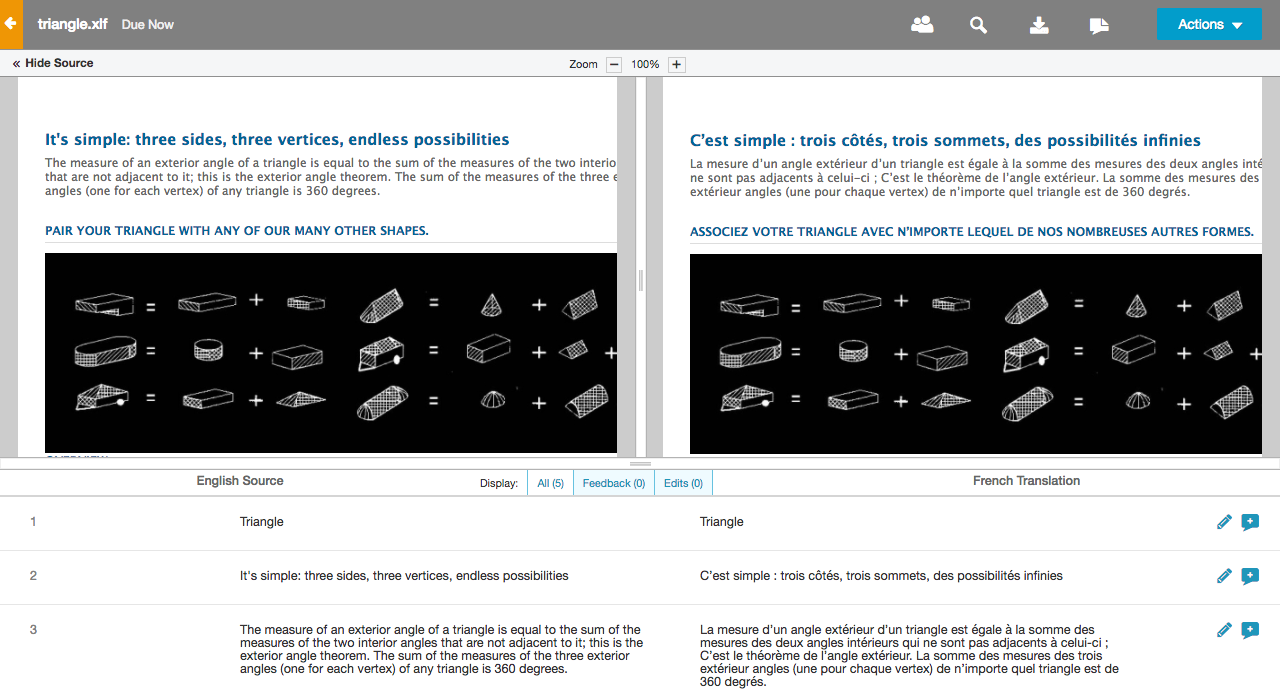Add comment to segment 1 translation
Screen dimensions: 1280x694
click(x=1250, y=522)
